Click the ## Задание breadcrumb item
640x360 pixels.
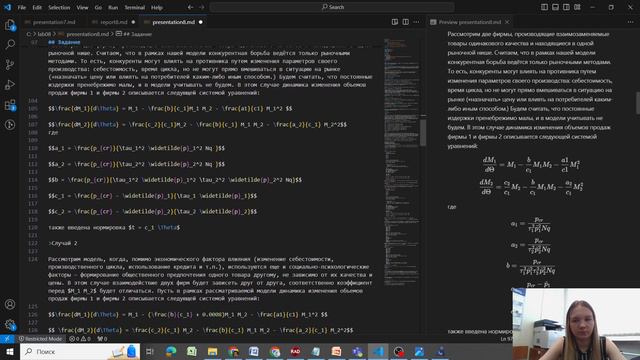[x=134, y=34]
